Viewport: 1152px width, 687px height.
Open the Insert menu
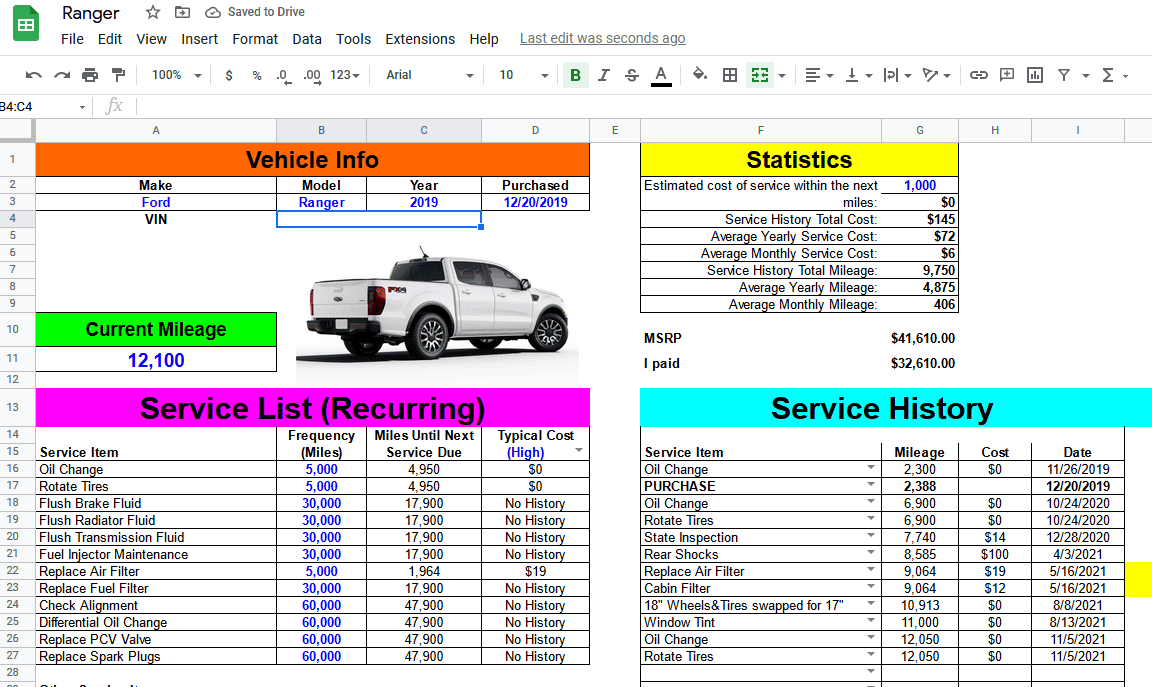(x=200, y=39)
